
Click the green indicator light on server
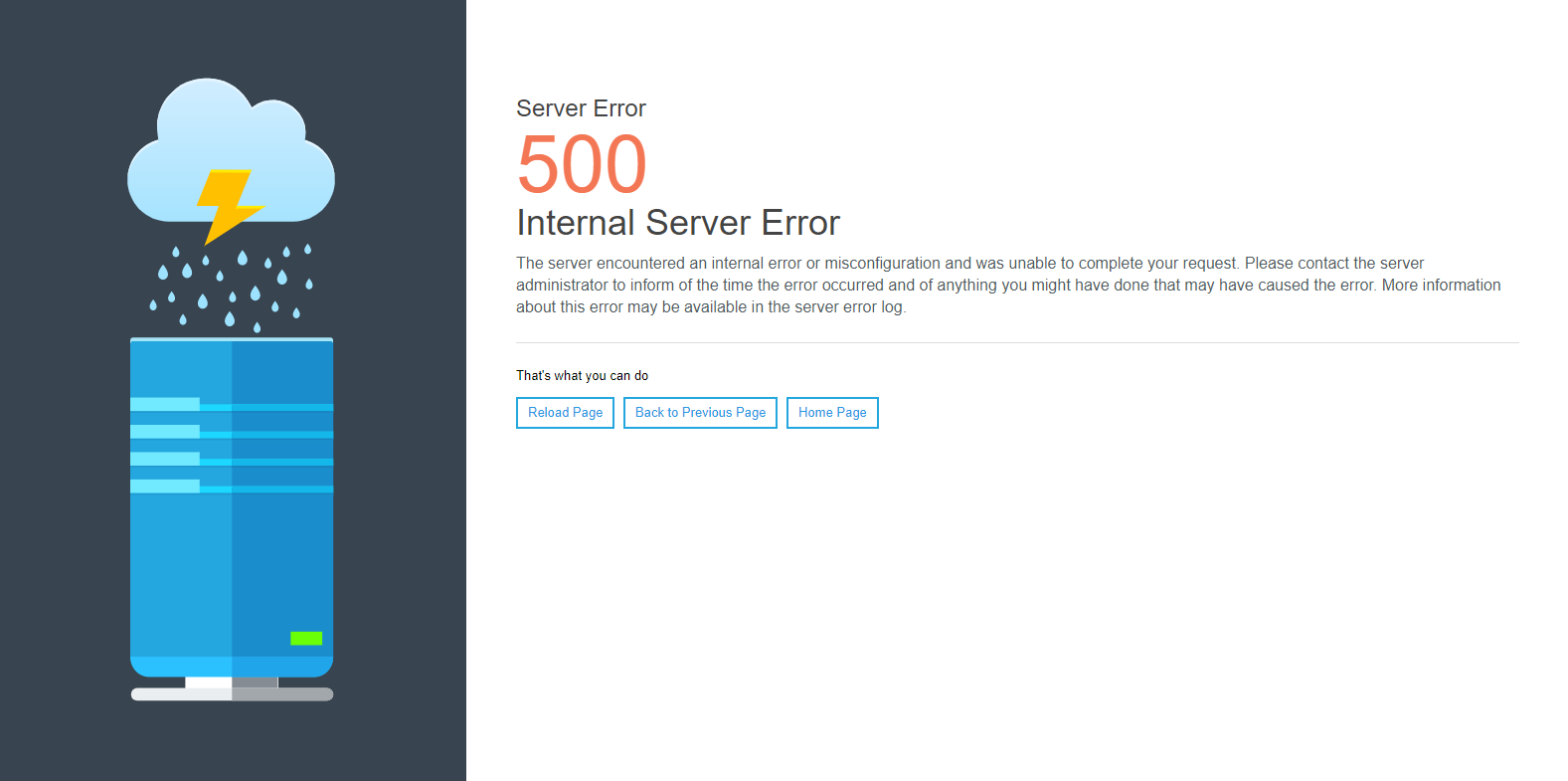306,638
